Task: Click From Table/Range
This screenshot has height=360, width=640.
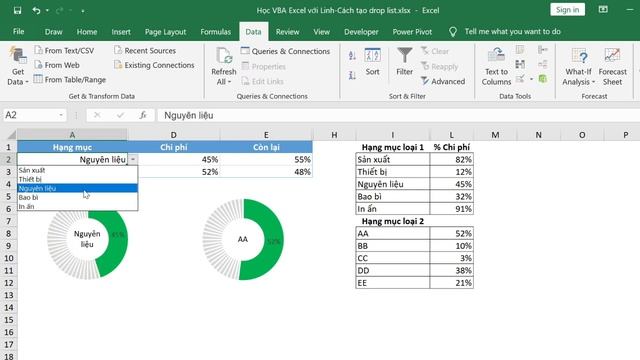Action: (x=70, y=80)
